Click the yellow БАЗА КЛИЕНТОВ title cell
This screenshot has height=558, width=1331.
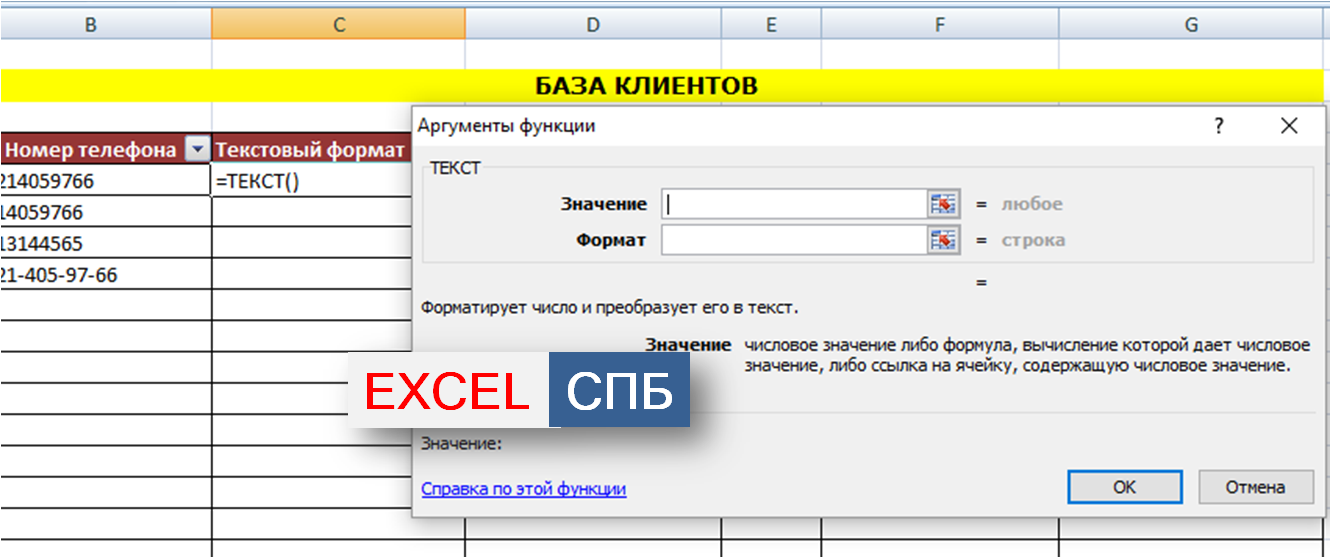click(646, 86)
